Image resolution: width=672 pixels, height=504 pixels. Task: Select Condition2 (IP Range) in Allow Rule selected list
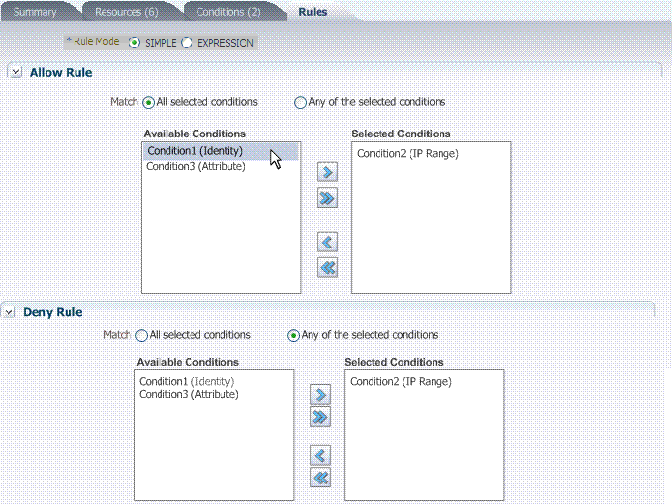click(x=408, y=153)
